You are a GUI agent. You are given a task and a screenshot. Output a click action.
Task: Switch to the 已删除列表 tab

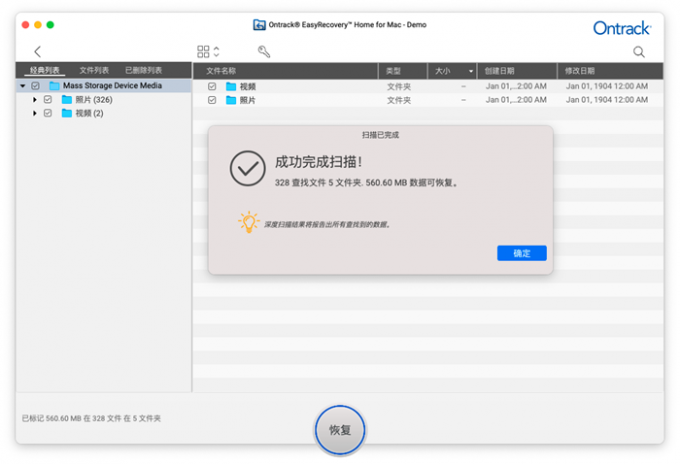click(144, 70)
